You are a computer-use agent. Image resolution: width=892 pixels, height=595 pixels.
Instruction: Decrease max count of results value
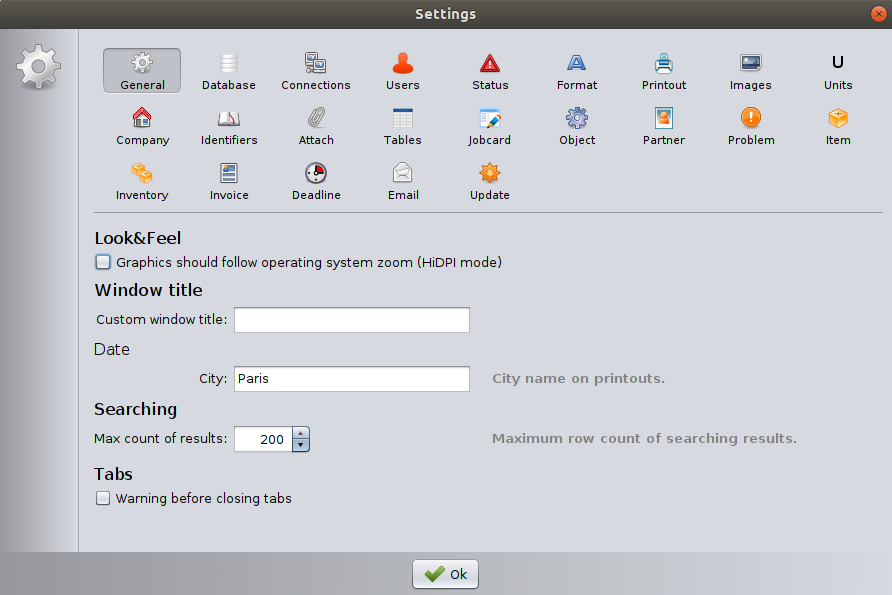click(301, 445)
